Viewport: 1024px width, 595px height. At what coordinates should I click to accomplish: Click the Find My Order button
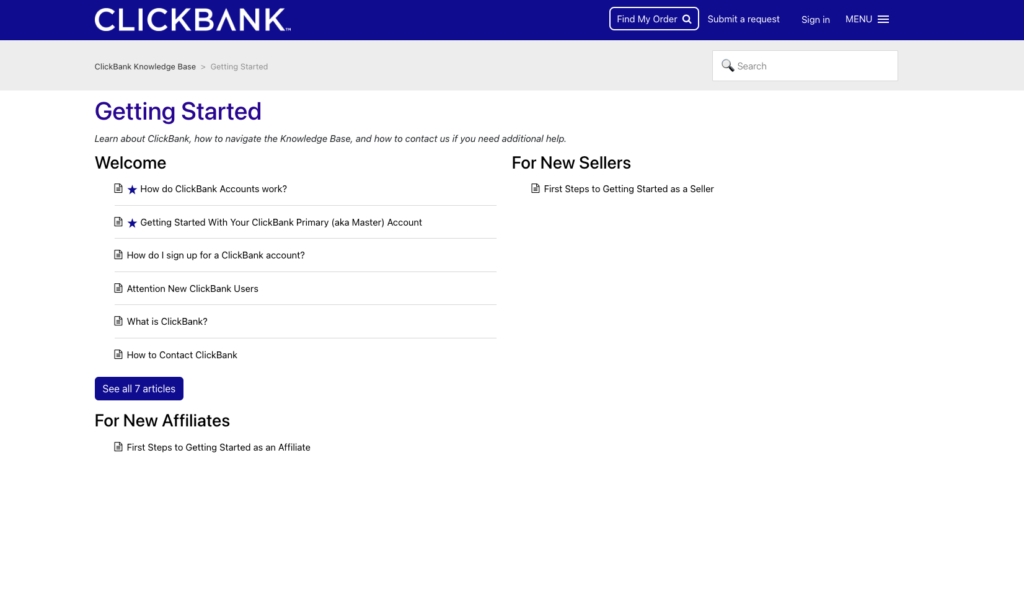654,19
